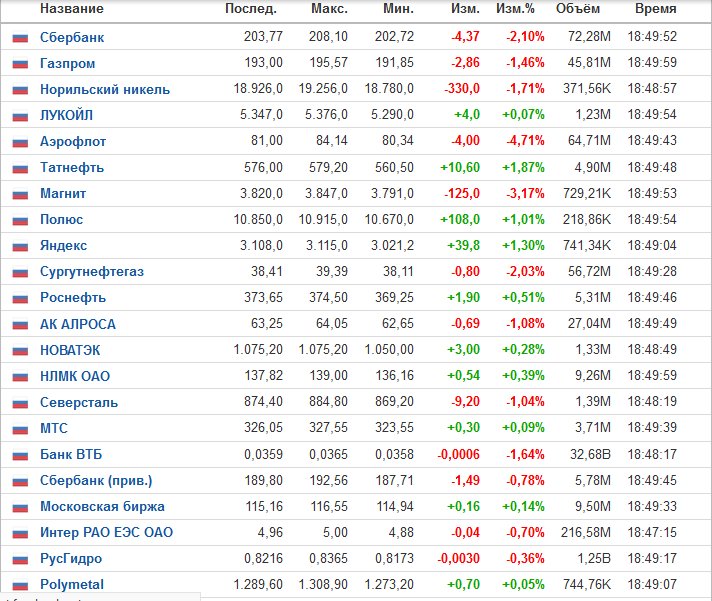Click the flag icon next to Аэрофлот
The height and width of the screenshot is (601, 712).
coord(20,142)
